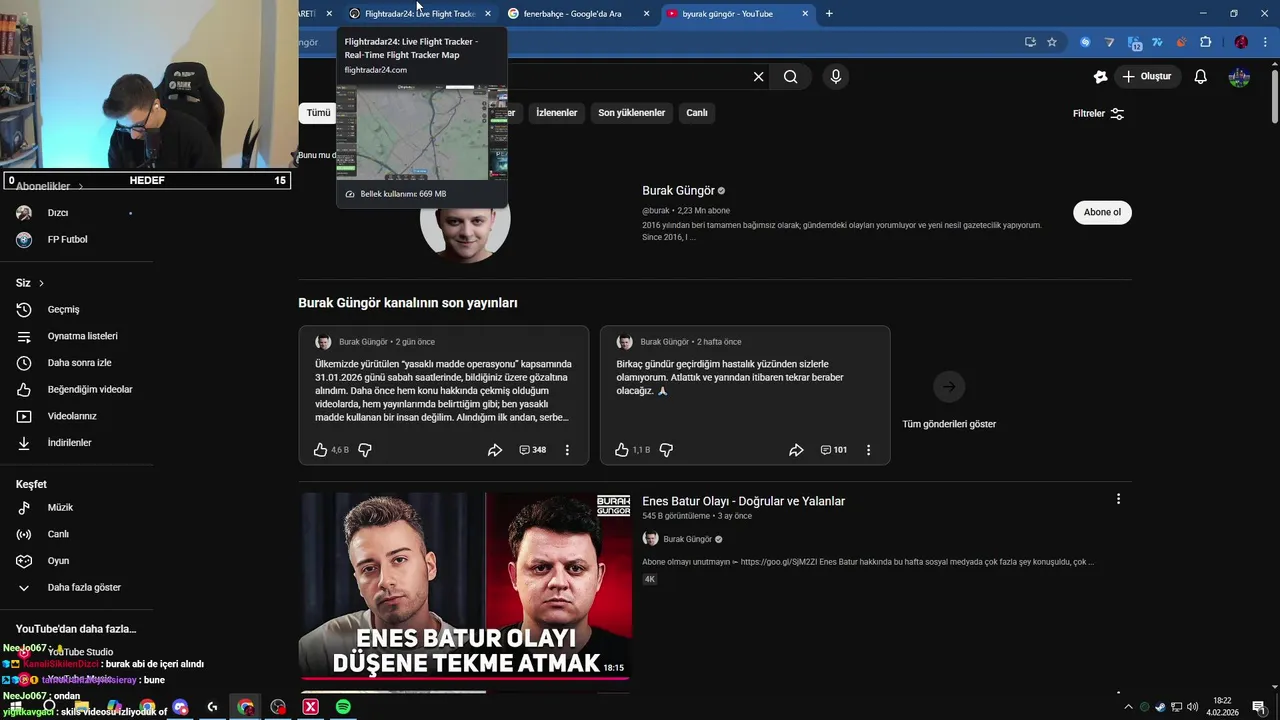Image resolution: width=1280 pixels, height=720 pixels.
Task: Close the fenerbahçe Google tab
Action: tap(646, 14)
